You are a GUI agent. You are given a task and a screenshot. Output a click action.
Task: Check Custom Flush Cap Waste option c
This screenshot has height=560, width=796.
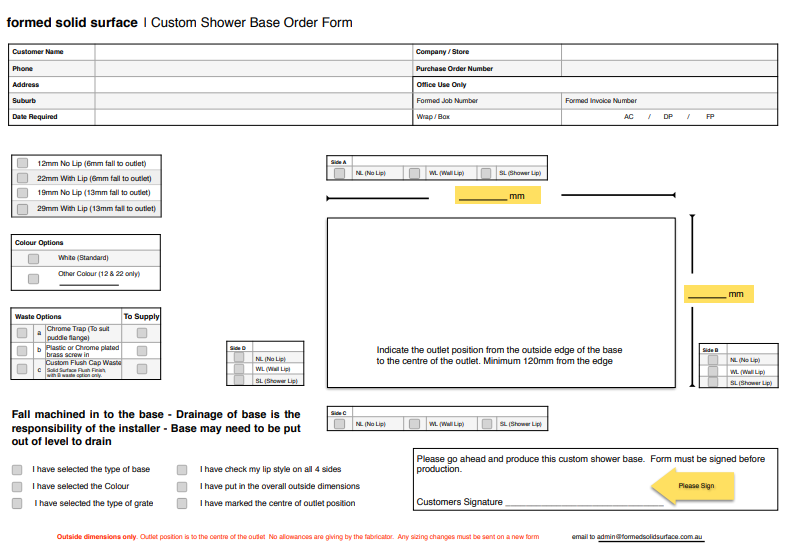(22, 369)
